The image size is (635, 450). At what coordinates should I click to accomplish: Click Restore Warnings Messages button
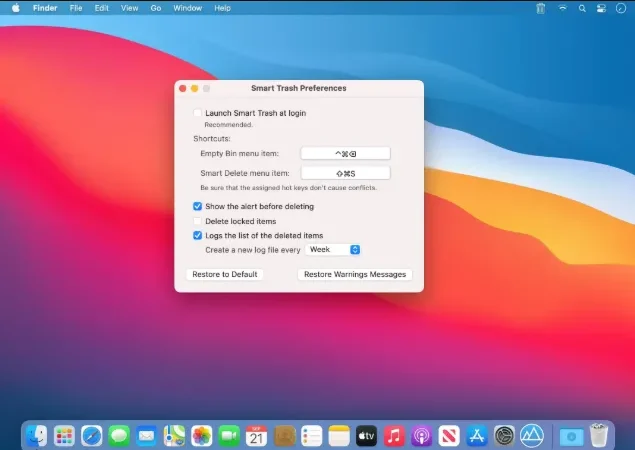[355, 274]
